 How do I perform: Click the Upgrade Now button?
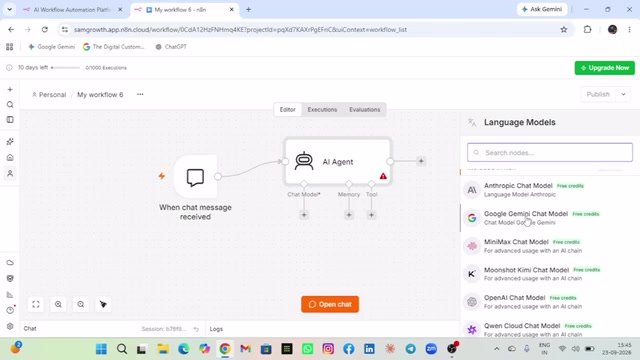604,68
